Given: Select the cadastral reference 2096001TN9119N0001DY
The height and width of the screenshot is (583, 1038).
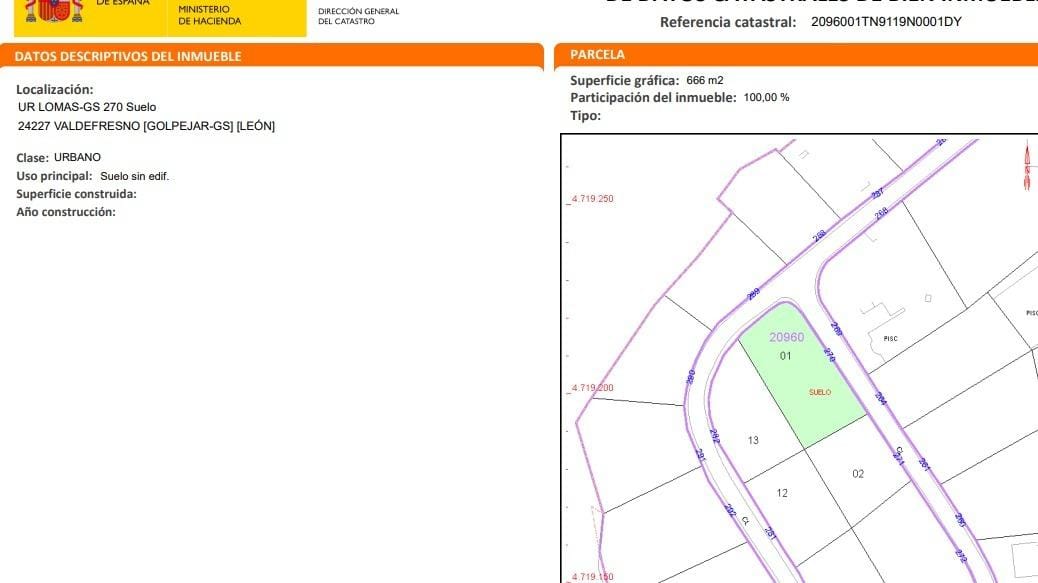Looking at the screenshot, I should point(886,22).
